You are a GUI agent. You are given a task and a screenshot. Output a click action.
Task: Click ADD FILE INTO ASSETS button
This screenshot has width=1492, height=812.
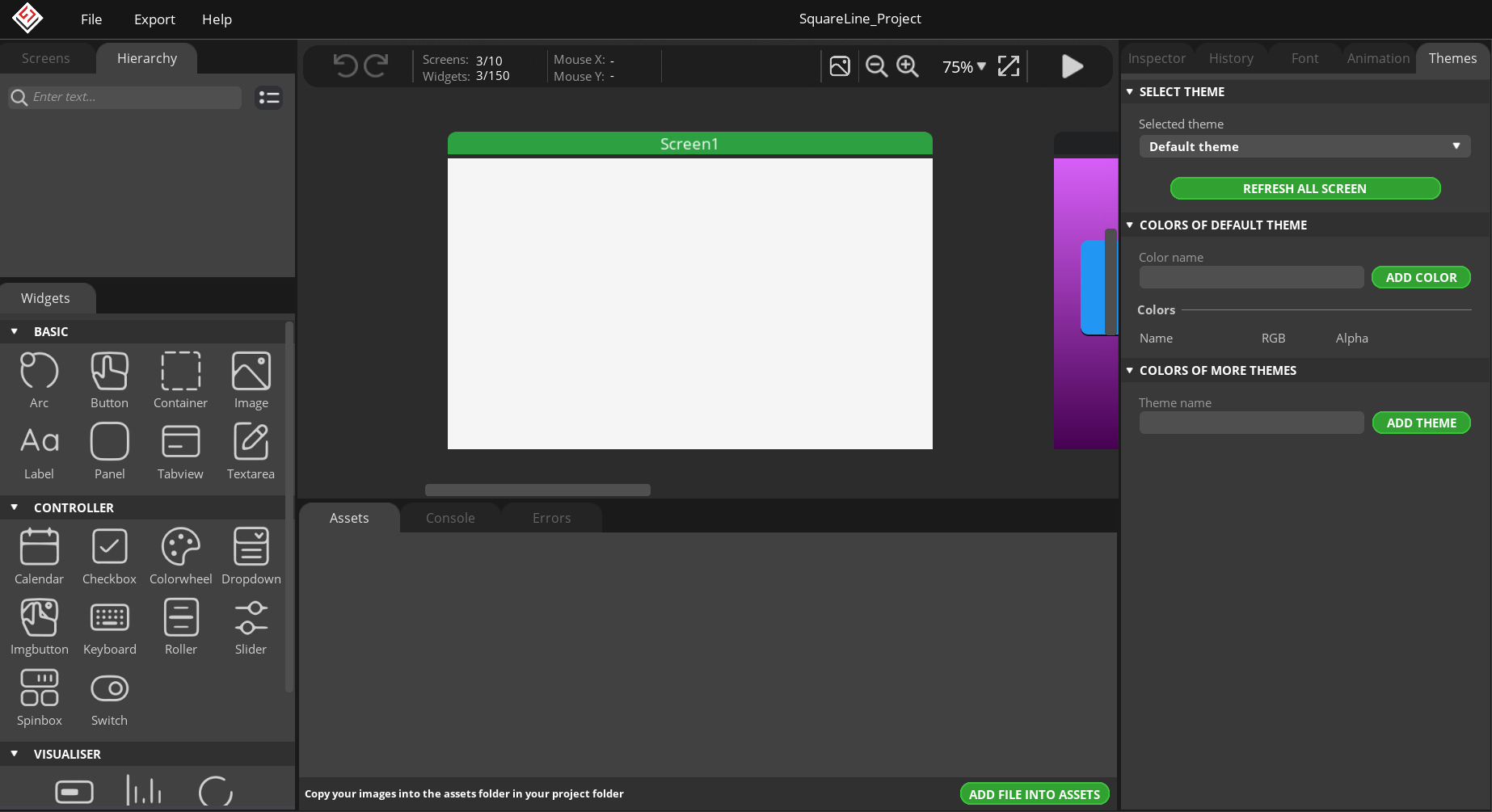(x=1034, y=794)
